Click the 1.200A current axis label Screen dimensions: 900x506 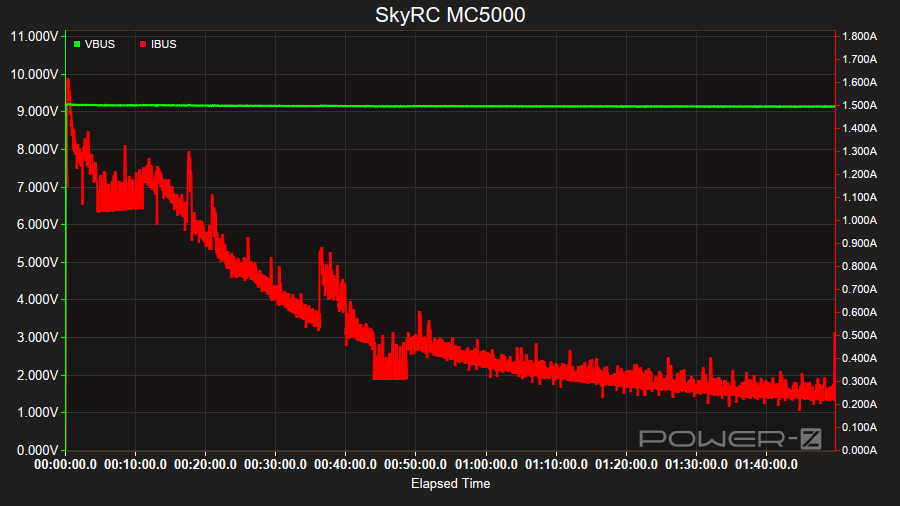point(859,174)
